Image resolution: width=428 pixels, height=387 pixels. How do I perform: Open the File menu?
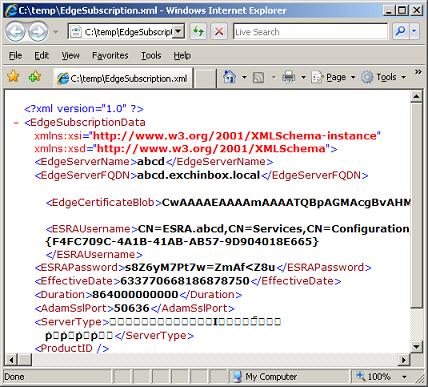click(x=15, y=55)
